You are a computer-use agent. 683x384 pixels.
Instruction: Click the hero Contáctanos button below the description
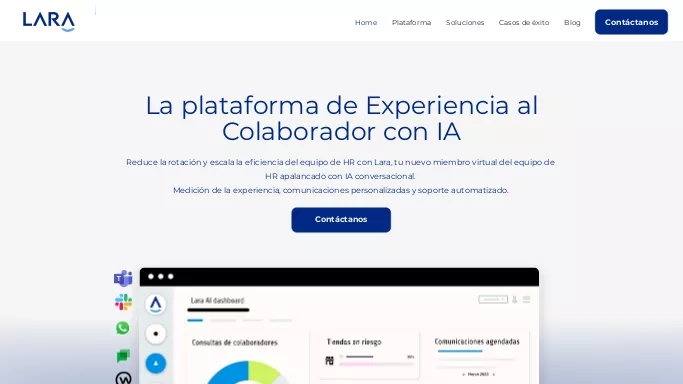(x=341, y=220)
